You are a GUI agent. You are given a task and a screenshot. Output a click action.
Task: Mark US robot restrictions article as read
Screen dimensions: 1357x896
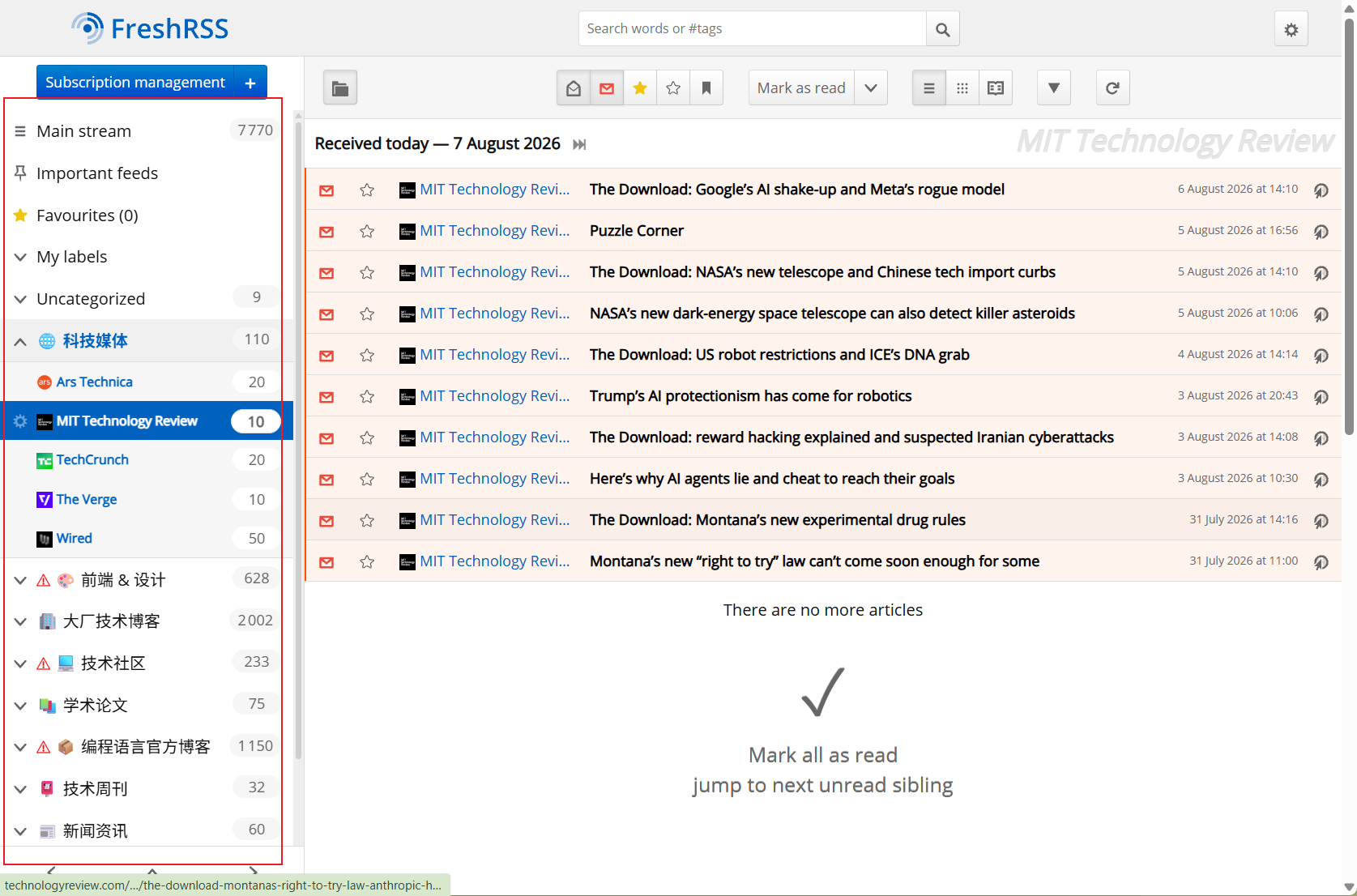click(x=326, y=356)
